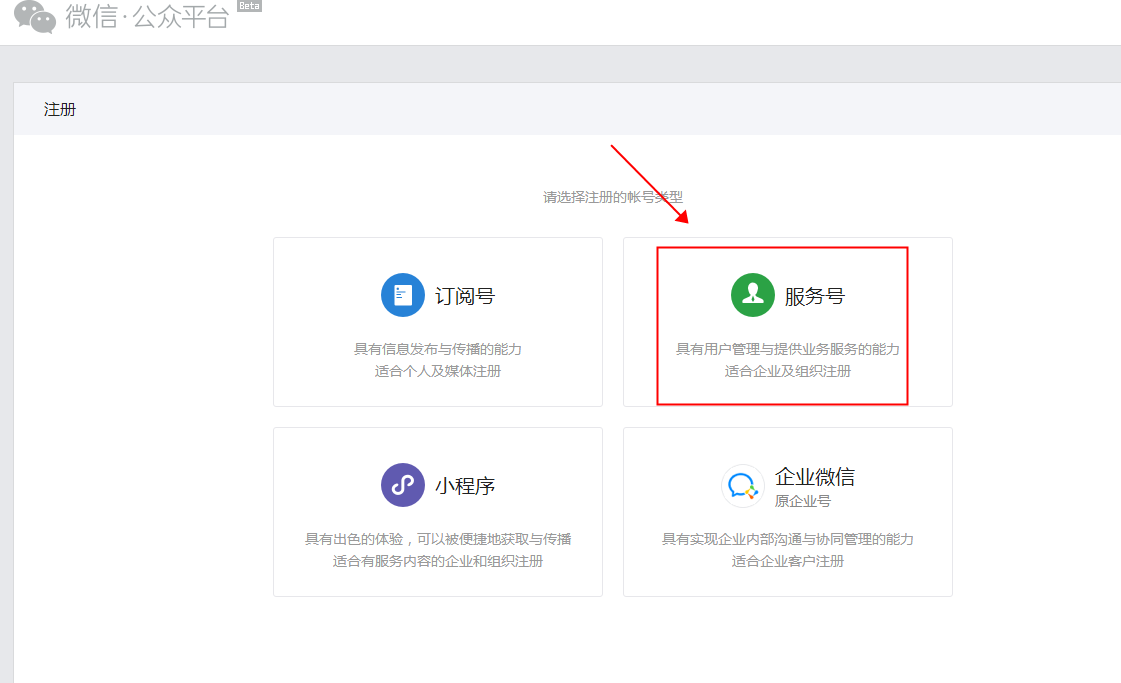This screenshot has width=1121, height=683.
Task: Click 具有用户管理与提供业务服务的能力 description
Action: [788, 349]
